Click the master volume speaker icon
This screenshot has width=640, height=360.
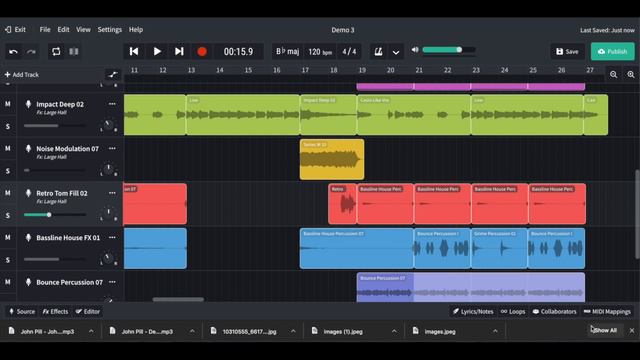click(x=415, y=50)
